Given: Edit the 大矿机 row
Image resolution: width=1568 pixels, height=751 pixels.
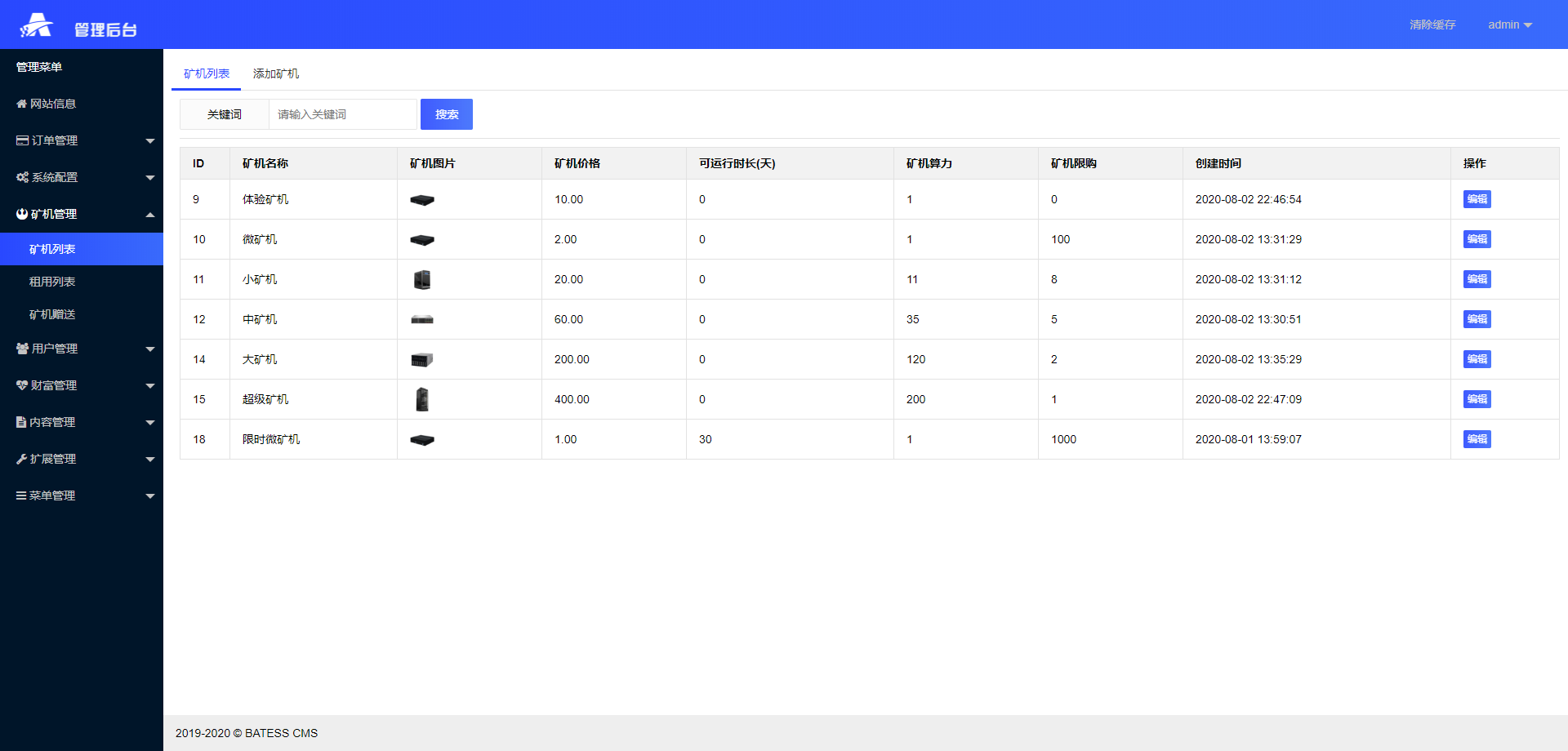Looking at the screenshot, I should pos(1477,359).
